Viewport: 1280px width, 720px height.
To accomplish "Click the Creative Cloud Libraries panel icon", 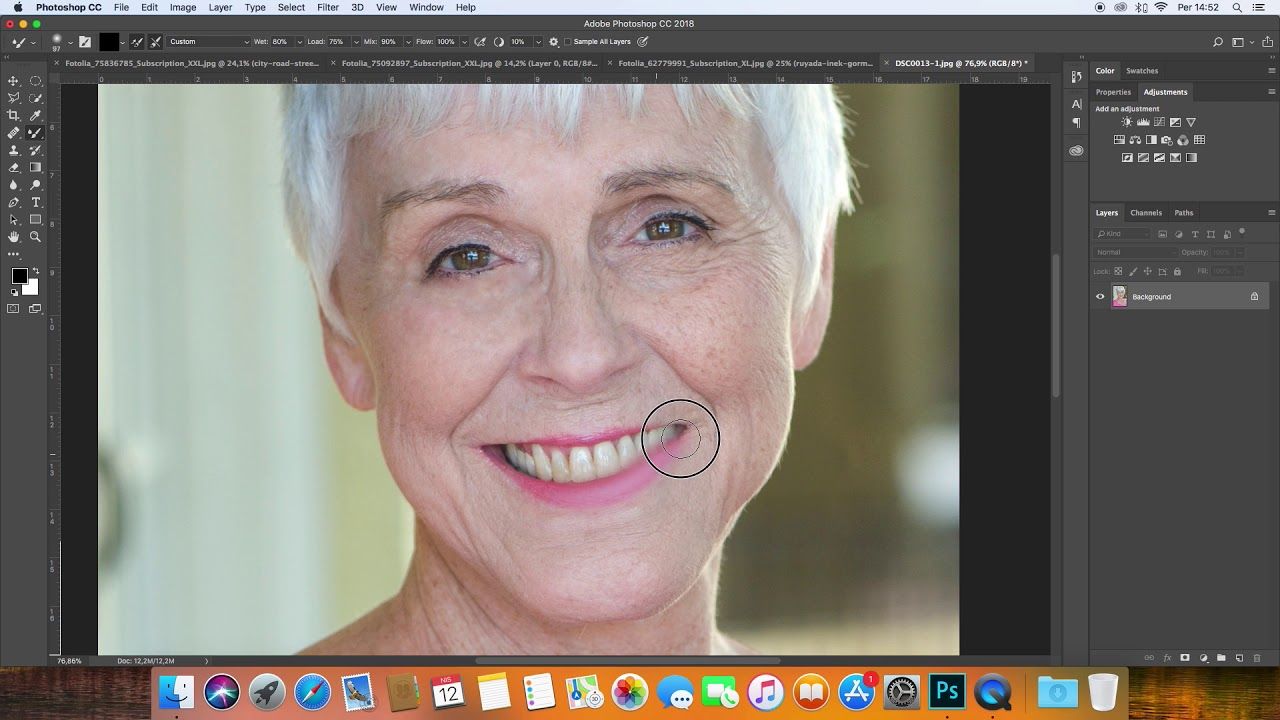I will point(1076,151).
